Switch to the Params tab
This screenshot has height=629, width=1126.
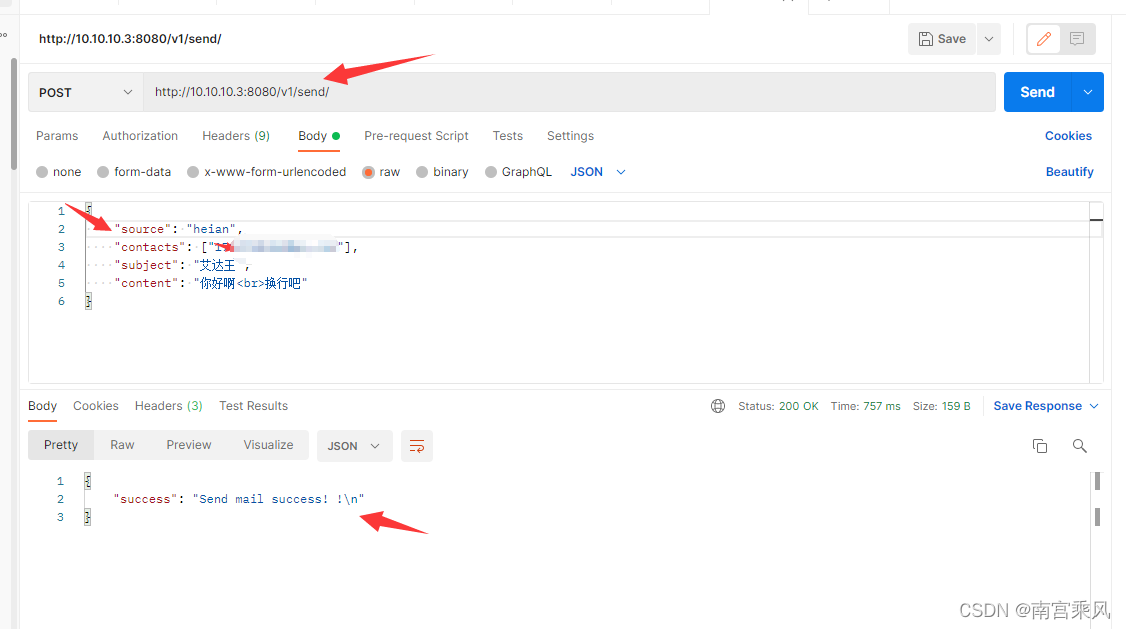57,136
